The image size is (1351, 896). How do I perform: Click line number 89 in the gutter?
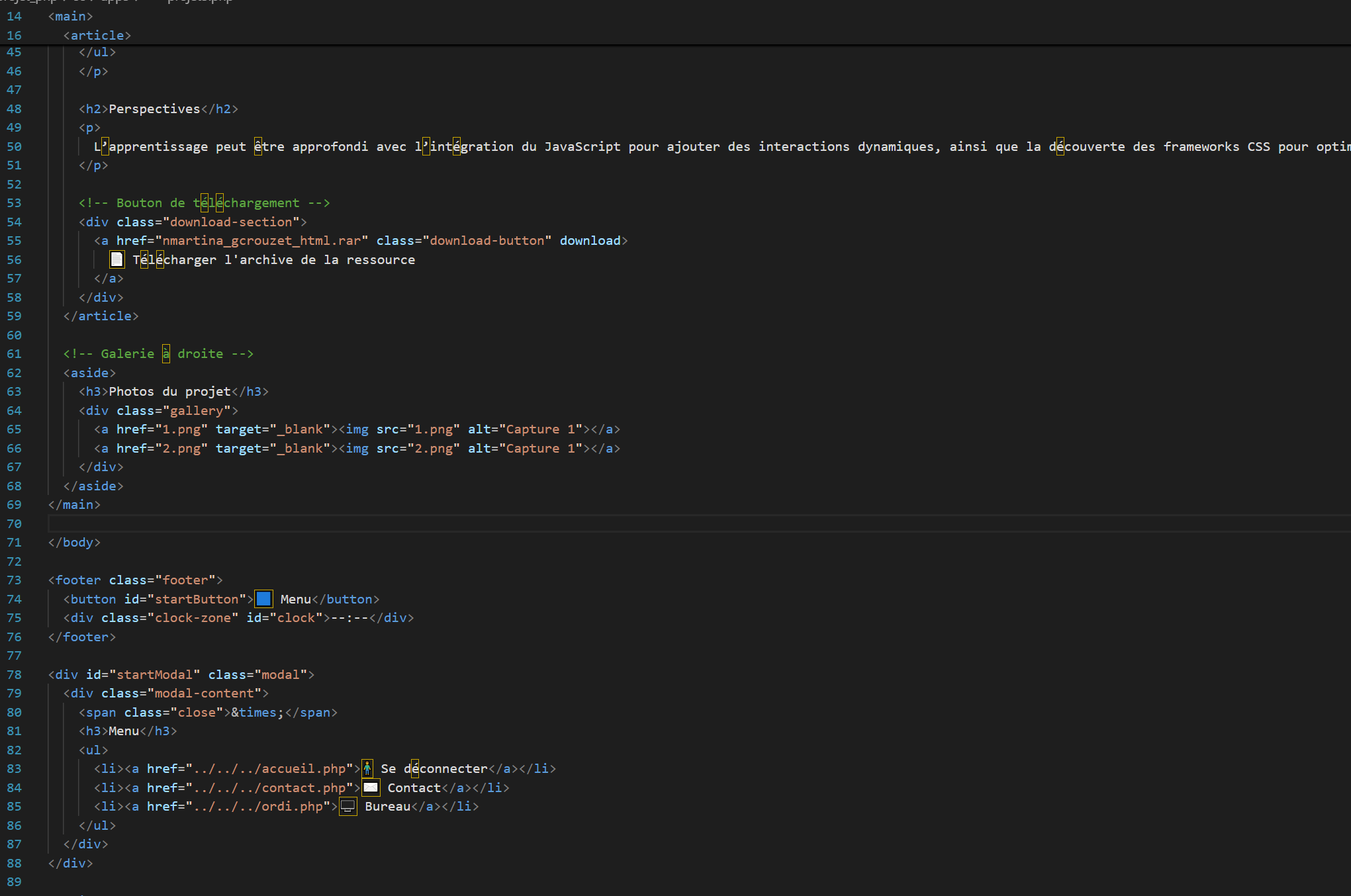pyautogui.click(x=14, y=881)
